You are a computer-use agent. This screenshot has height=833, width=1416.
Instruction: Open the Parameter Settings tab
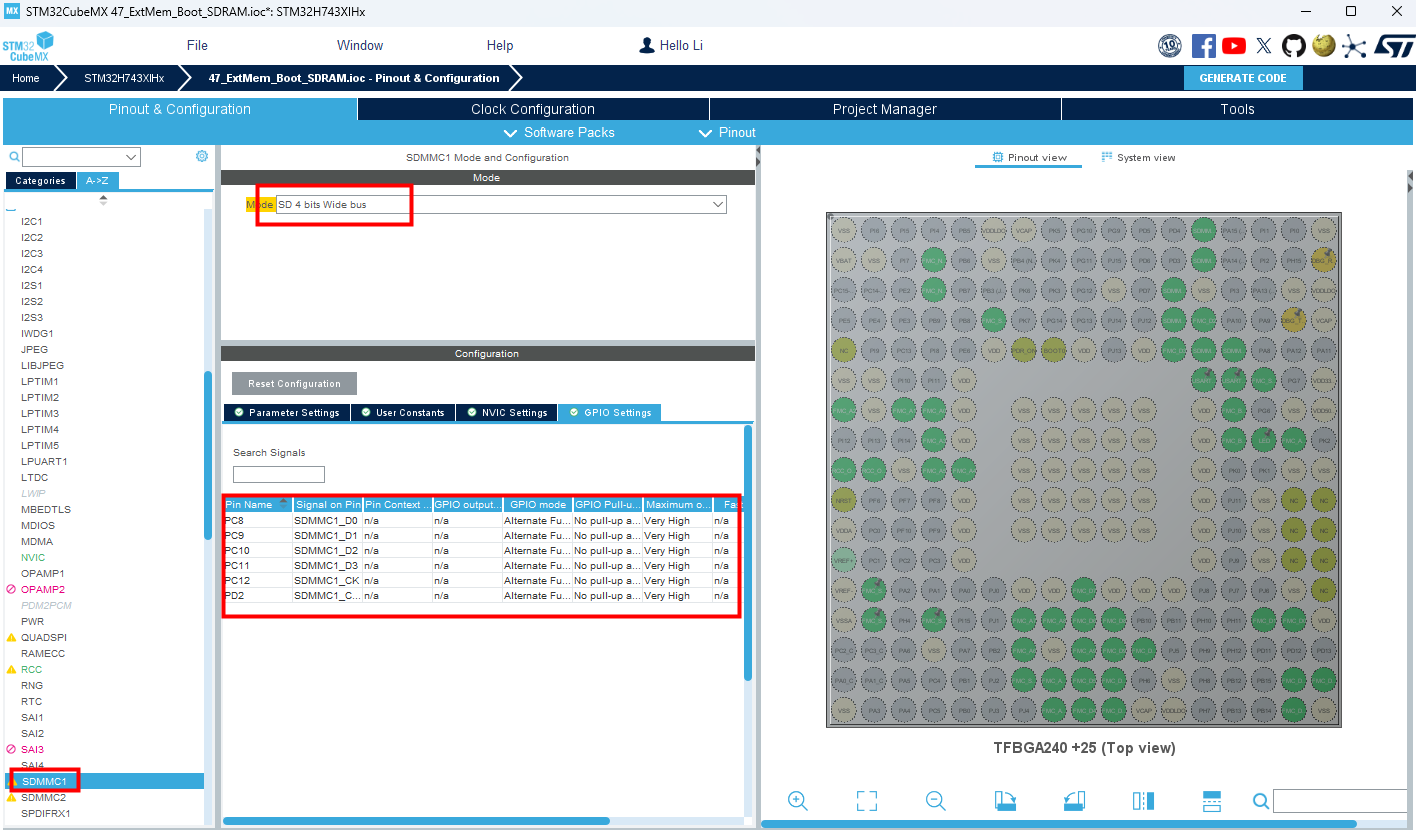286,412
